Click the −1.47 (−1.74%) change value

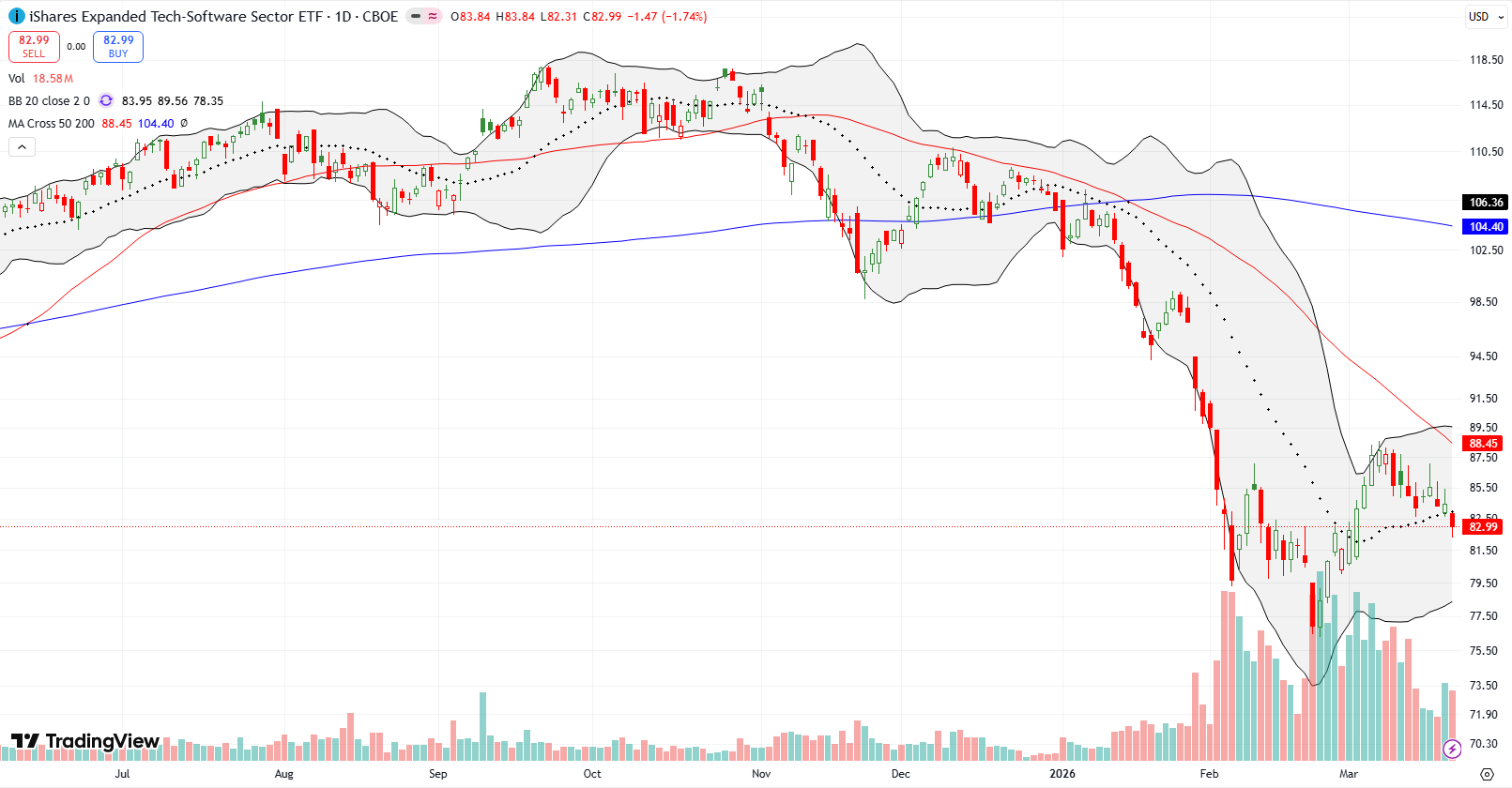pyautogui.click(x=666, y=17)
